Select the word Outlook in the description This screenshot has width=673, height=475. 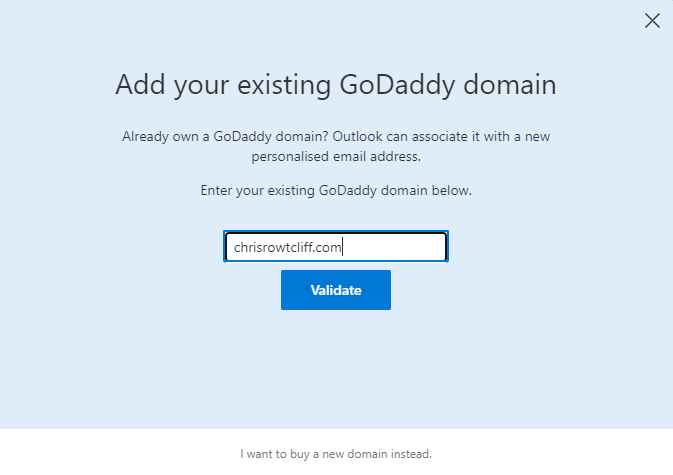(357, 136)
